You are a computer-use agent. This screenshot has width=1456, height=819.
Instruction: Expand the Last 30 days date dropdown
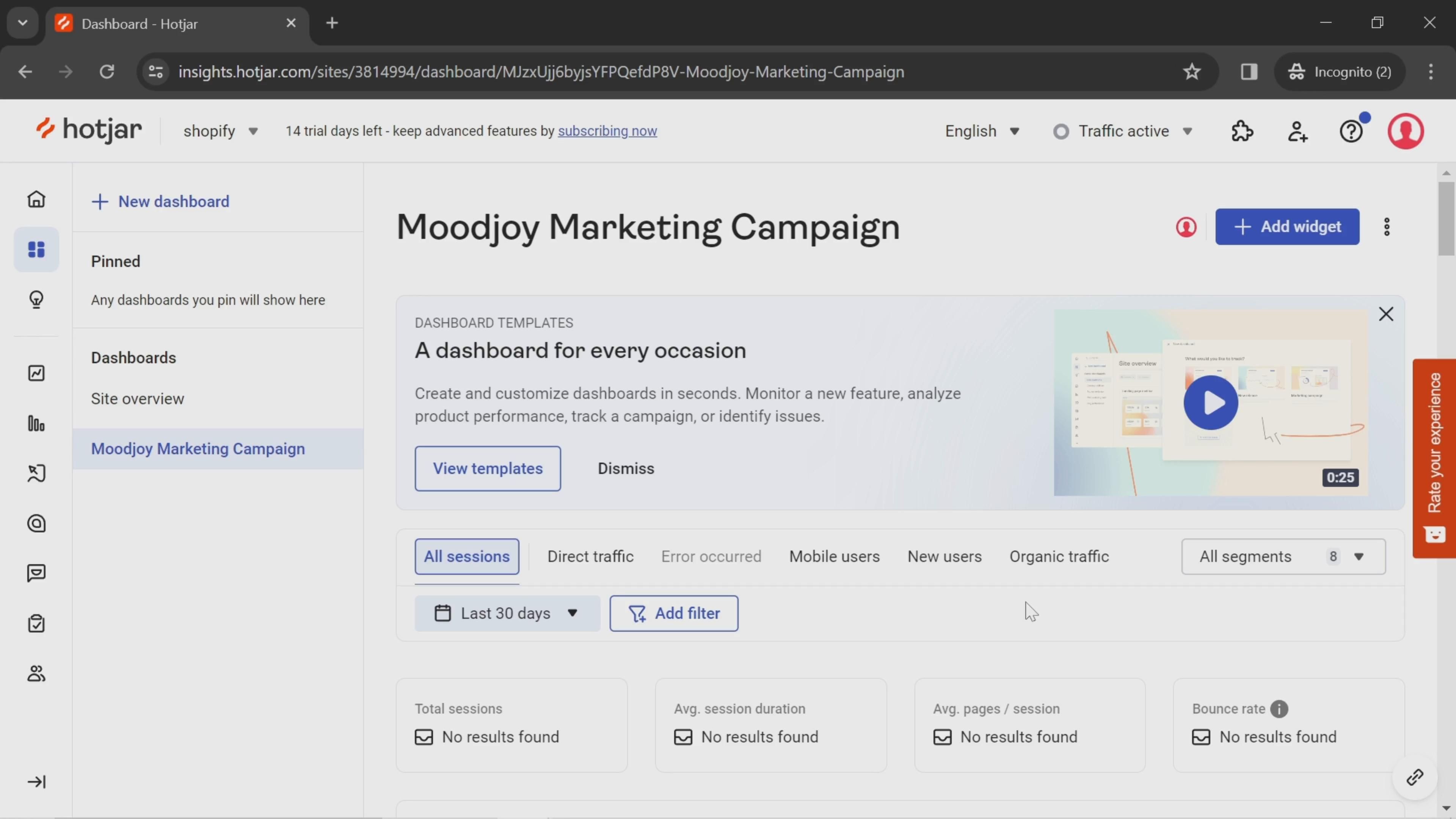tap(507, 613)
